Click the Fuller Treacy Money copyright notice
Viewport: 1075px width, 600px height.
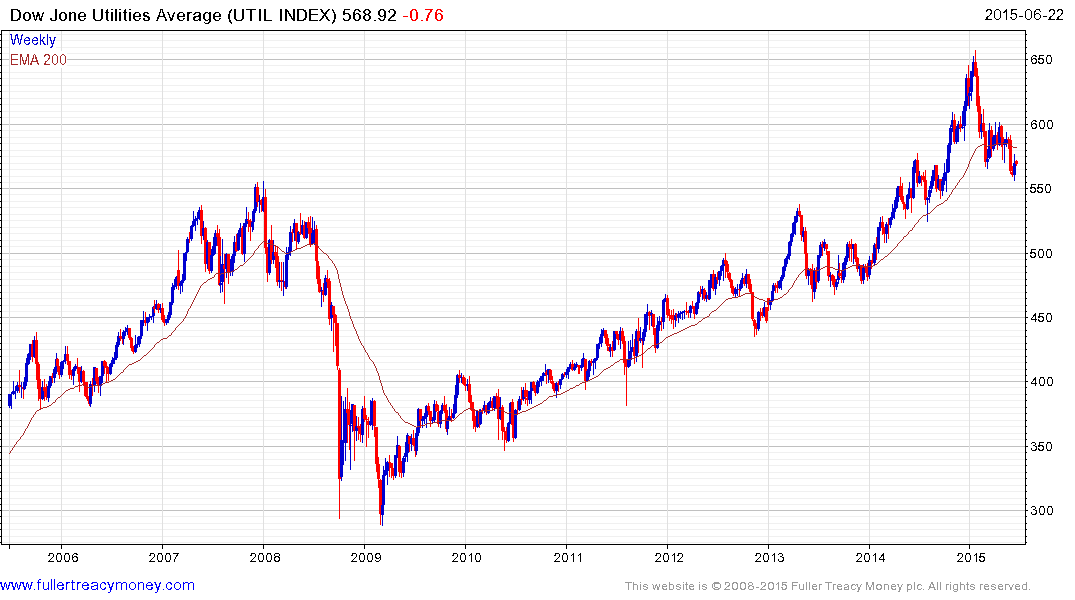tap(828, 586)
